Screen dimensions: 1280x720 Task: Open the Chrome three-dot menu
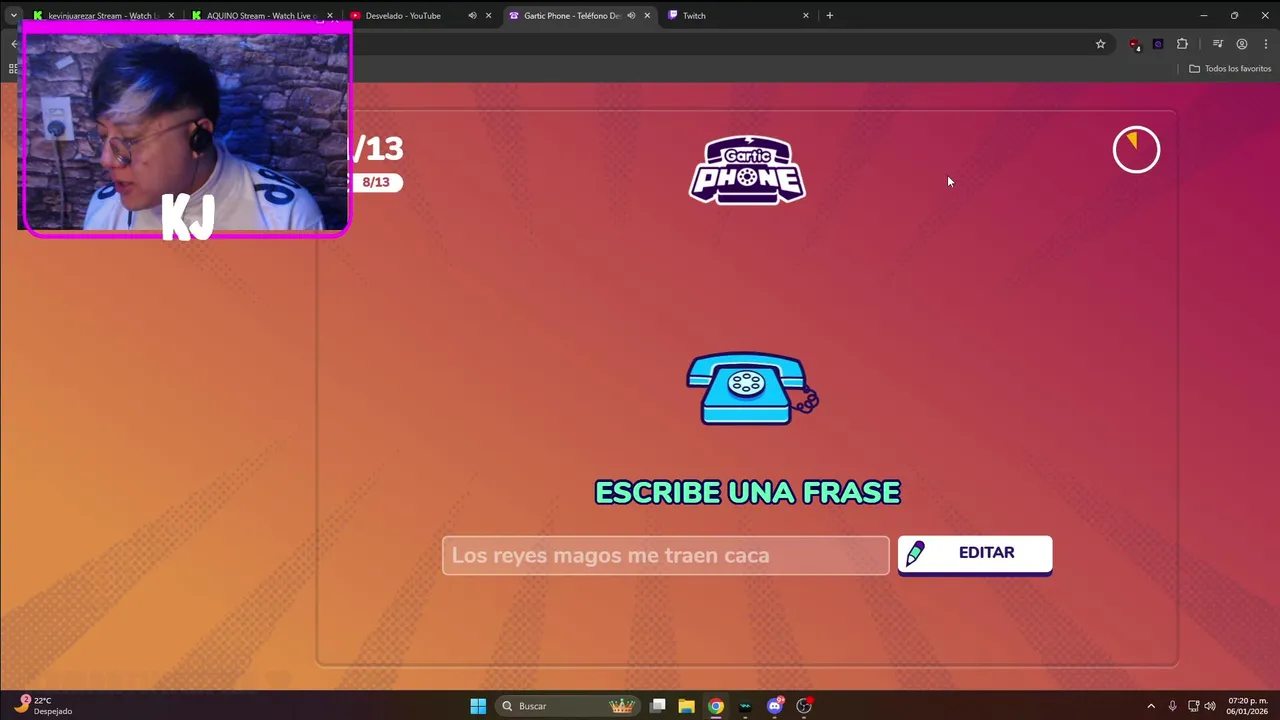[1265, 44]
